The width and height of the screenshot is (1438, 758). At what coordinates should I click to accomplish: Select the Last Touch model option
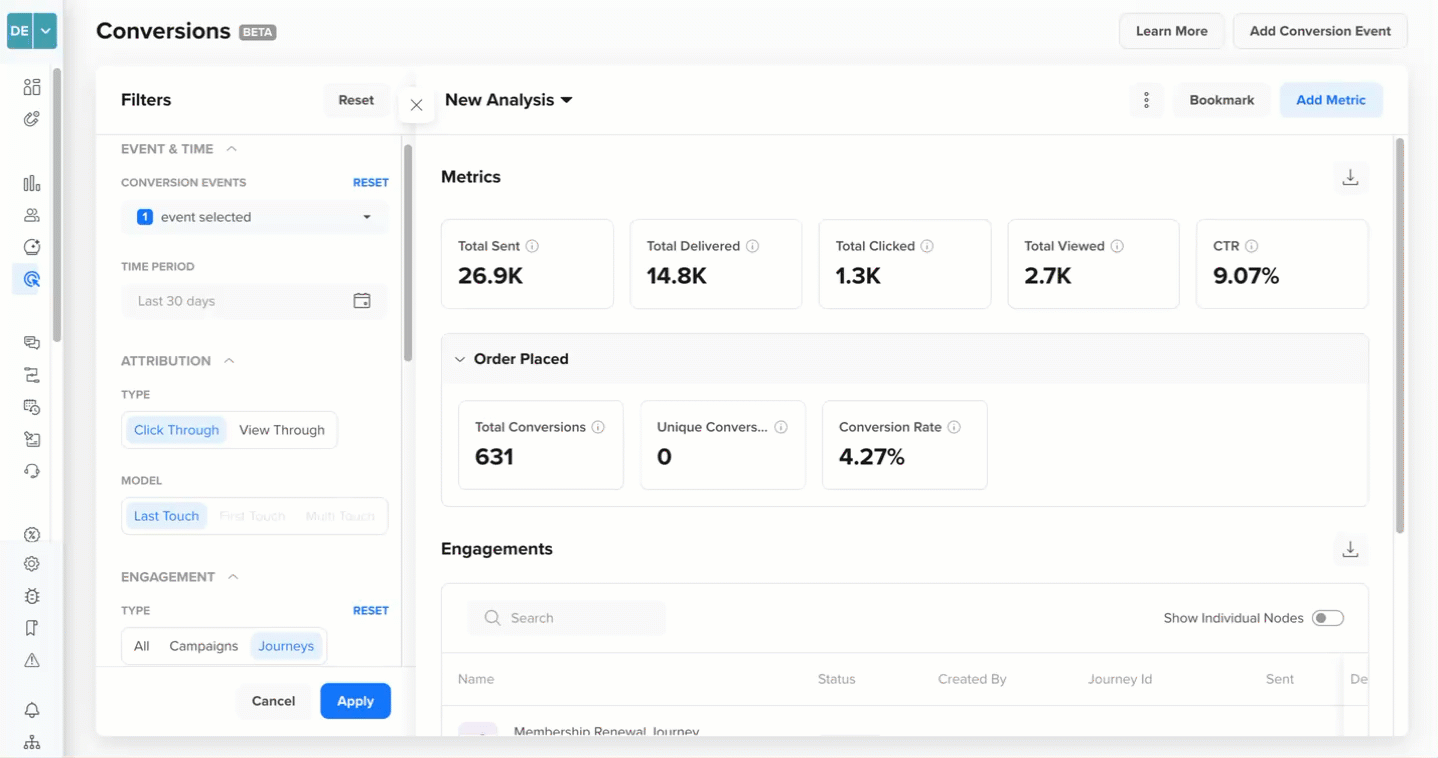[166, 516]
